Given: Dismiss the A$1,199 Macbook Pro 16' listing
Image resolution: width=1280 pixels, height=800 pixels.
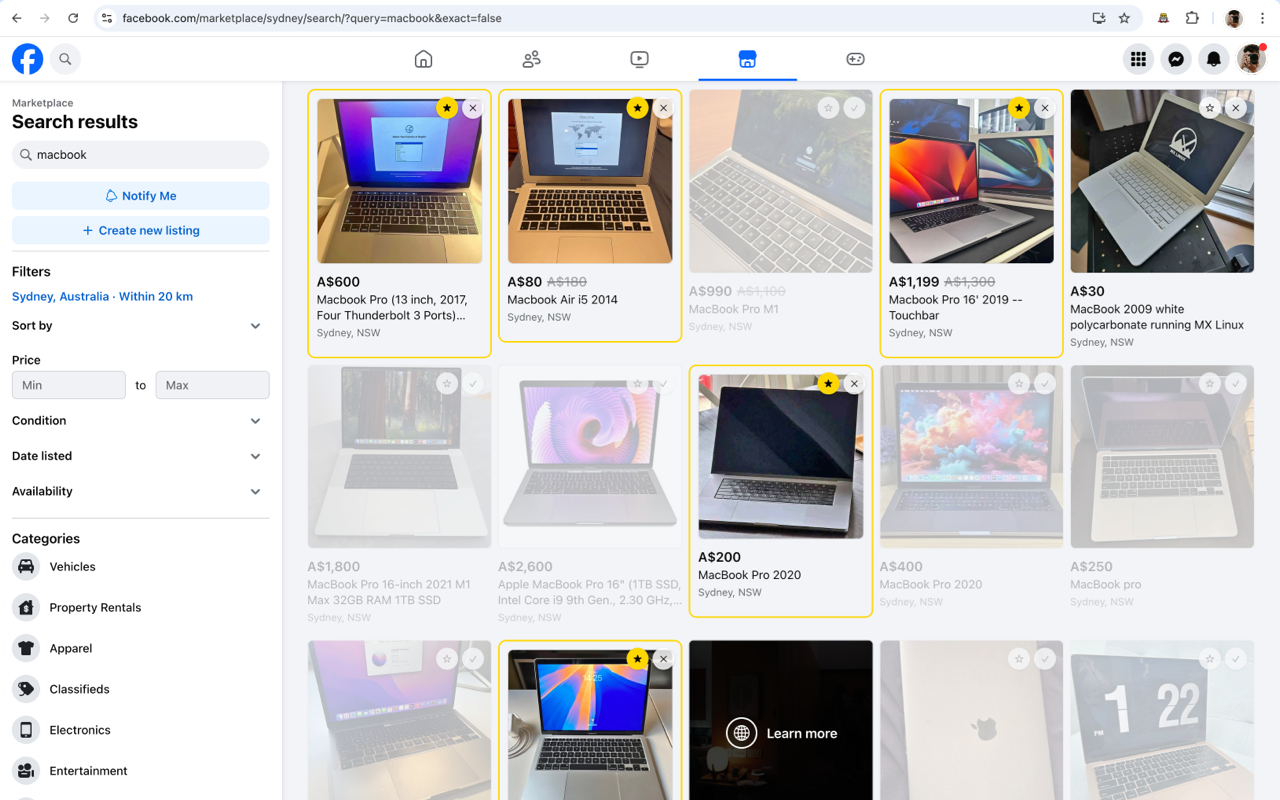Looking at the screenshot, I should point(1045,108).
